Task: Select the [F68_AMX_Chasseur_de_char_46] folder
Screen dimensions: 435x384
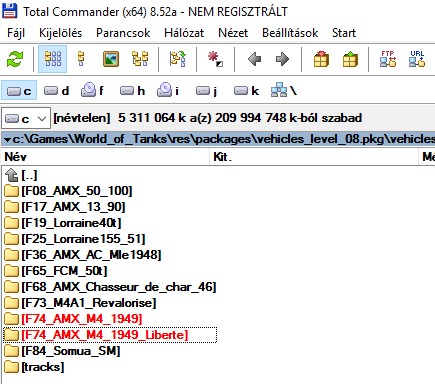Action: coord(119,287)
